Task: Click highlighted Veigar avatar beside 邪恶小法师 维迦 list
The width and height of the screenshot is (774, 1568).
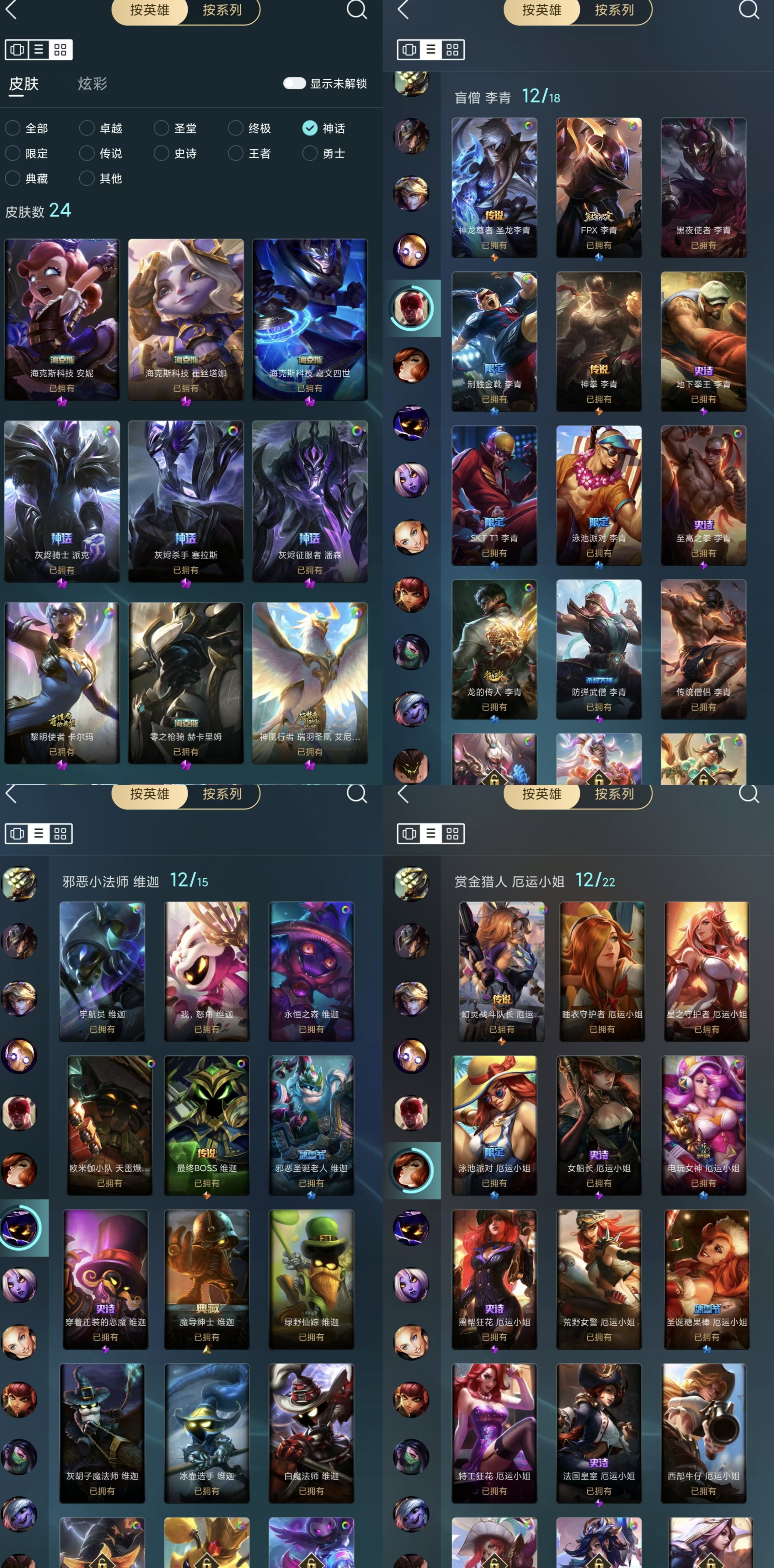Action: [x=19, y=1228]
